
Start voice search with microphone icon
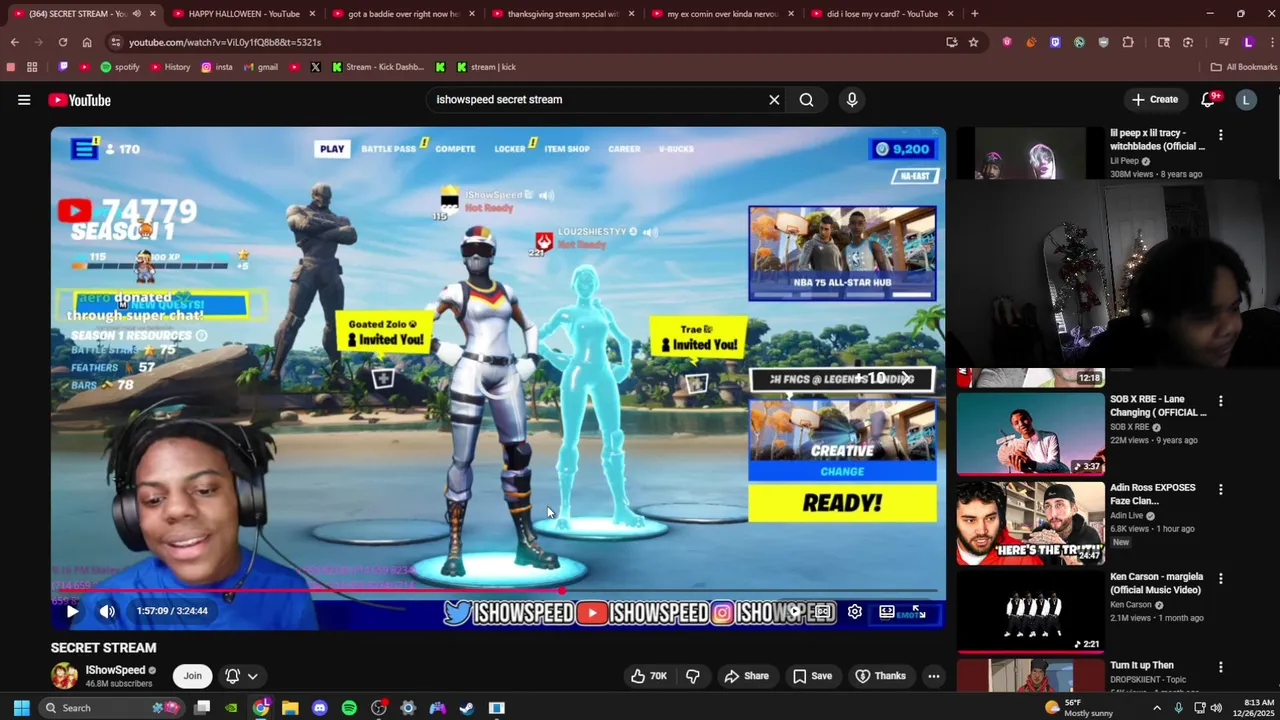[852, 100]
